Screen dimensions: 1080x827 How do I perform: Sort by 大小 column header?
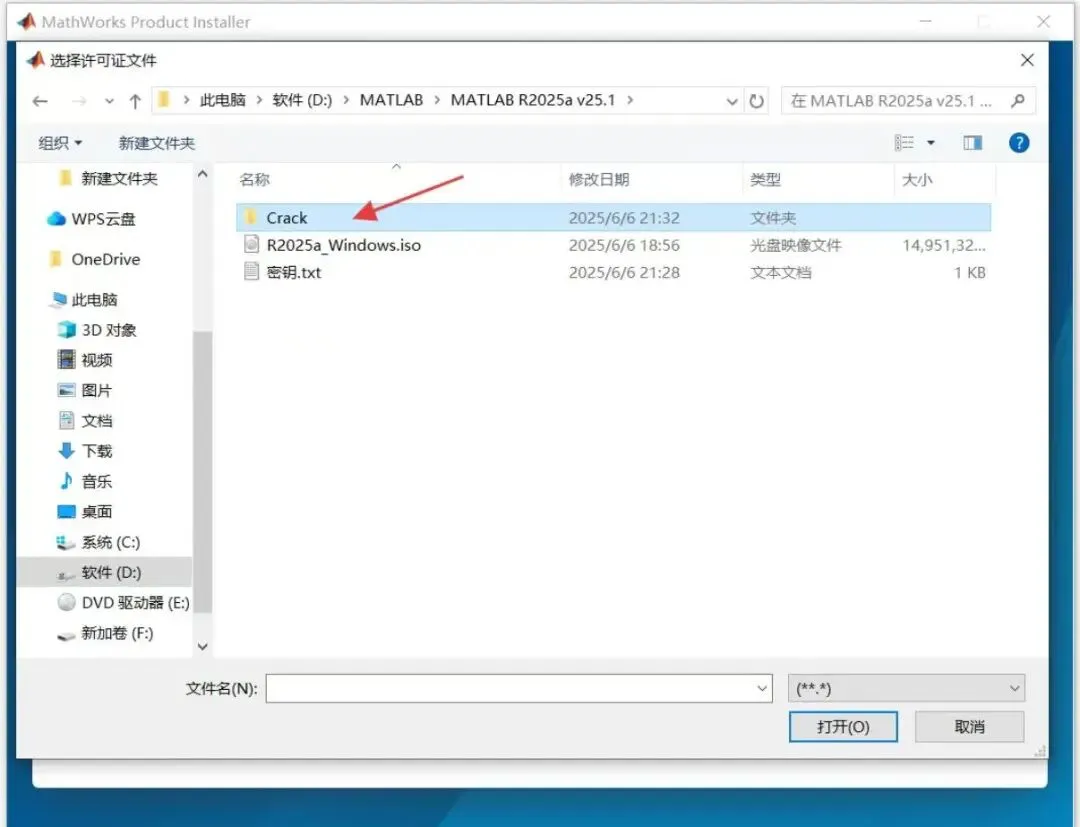click(917, 180)
